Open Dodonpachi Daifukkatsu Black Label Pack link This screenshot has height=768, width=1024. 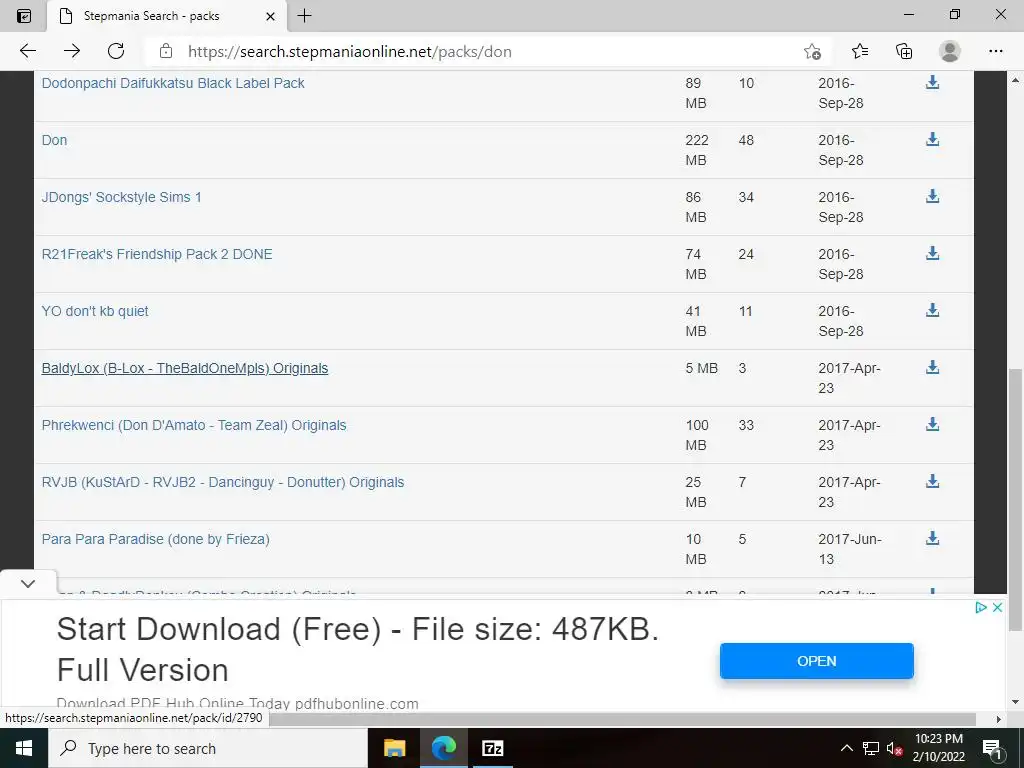coord(173,83)
